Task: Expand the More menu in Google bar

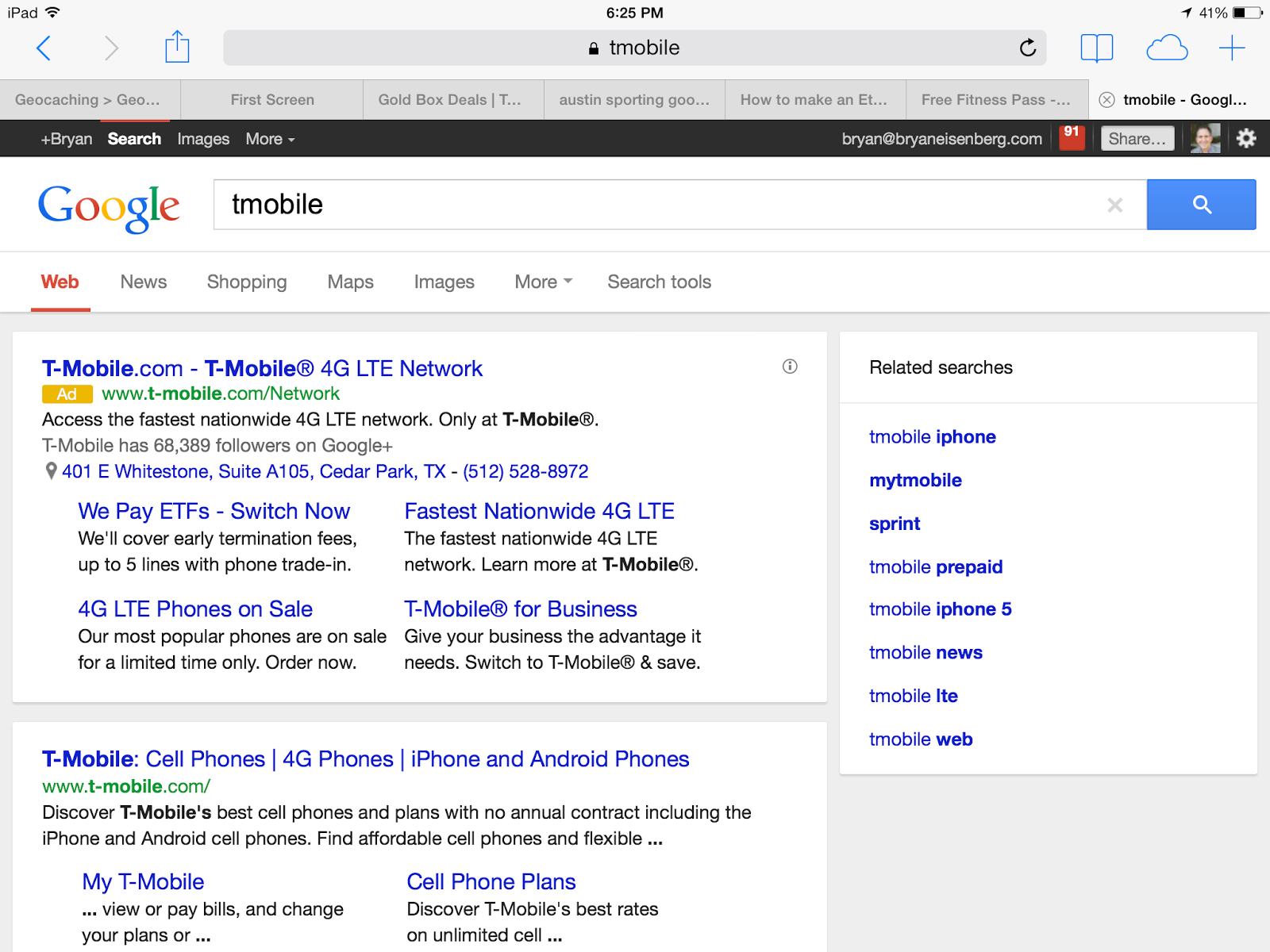Action: click(270, 139)
